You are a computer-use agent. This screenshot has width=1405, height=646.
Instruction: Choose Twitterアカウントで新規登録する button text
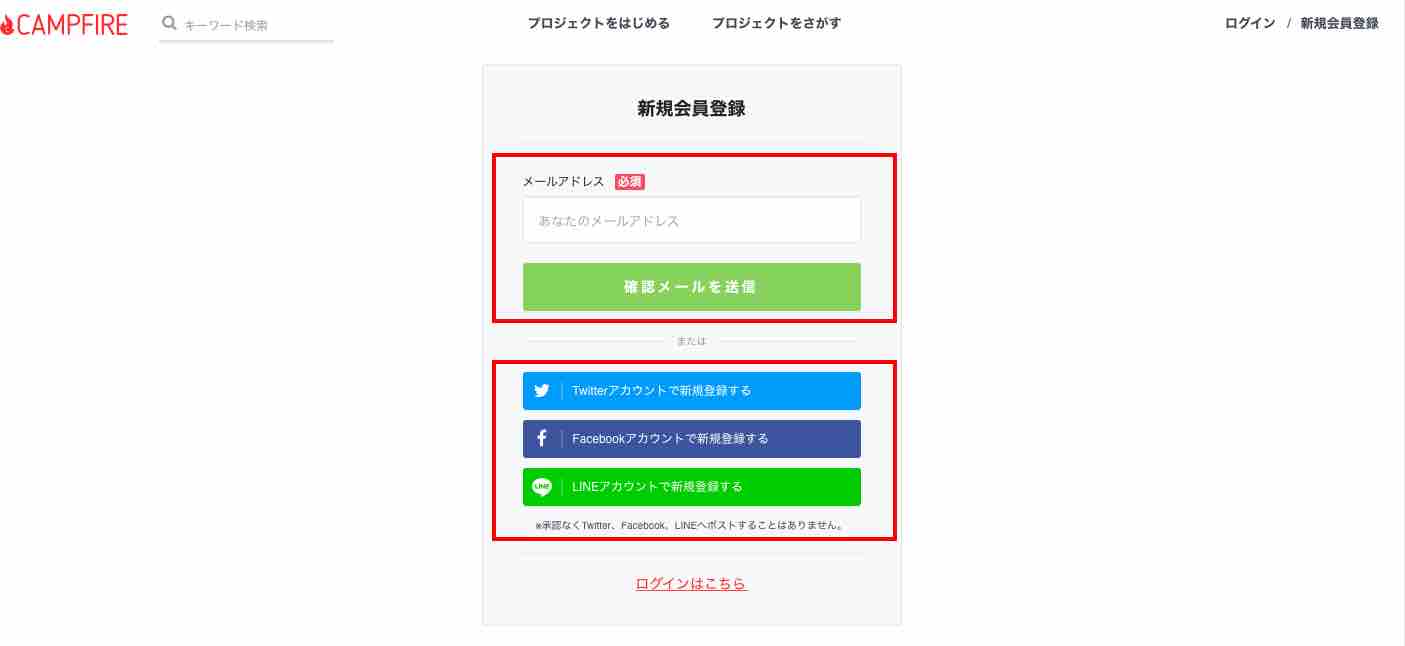[662, 391]
